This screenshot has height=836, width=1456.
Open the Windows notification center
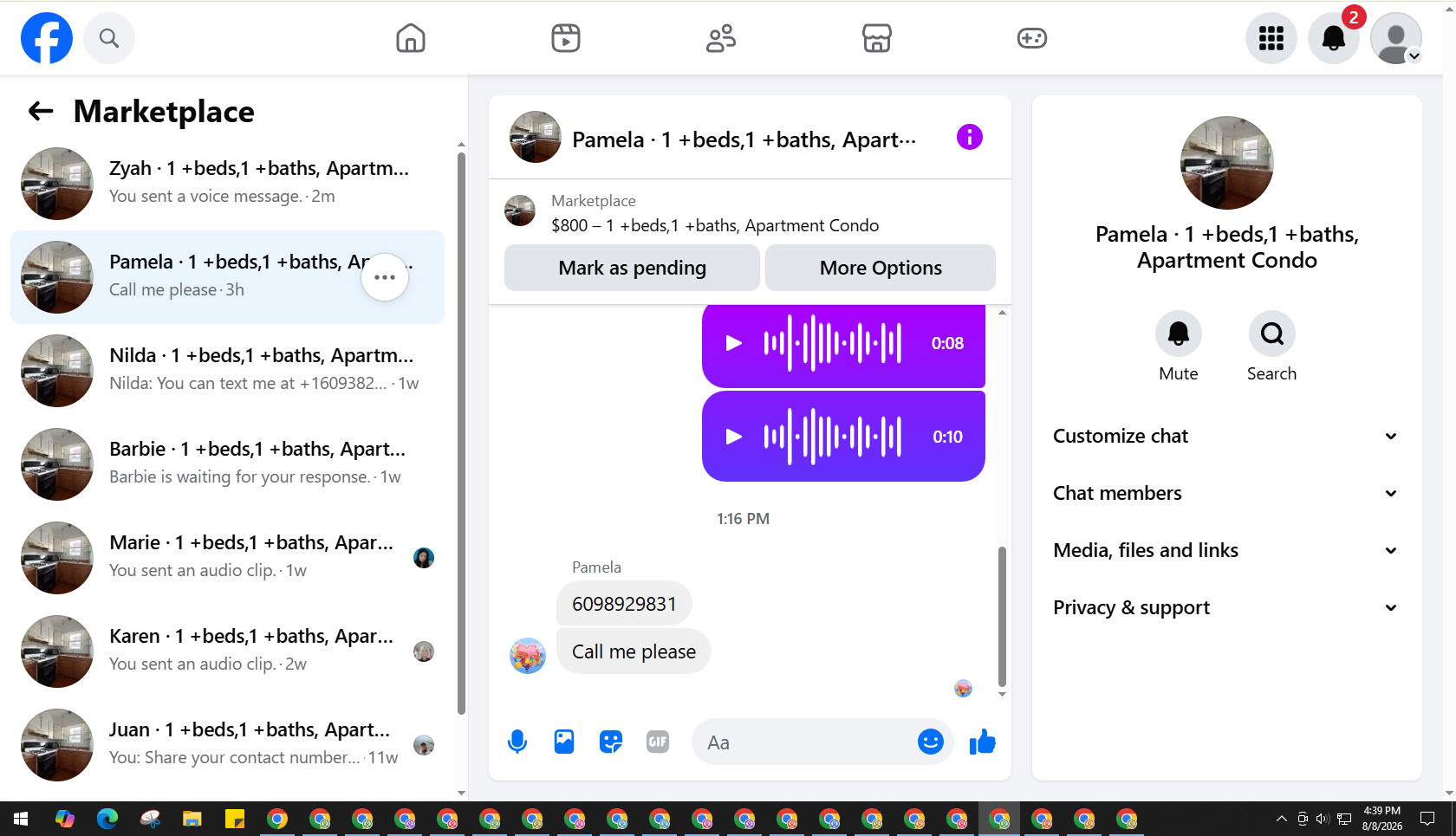pyautogui.click(x=1427, y=819)
